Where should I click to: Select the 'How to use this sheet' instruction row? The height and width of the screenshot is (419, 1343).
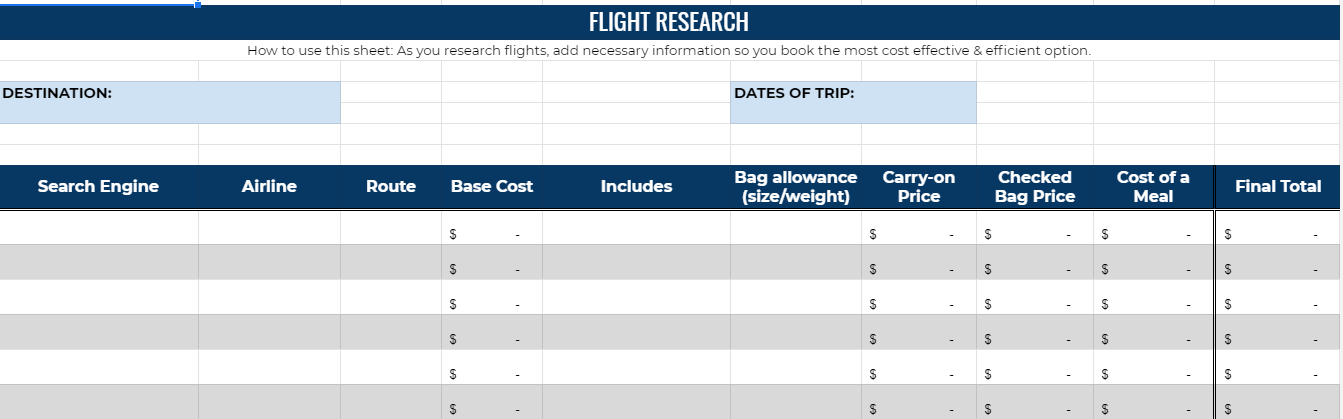tap(668, 50)
